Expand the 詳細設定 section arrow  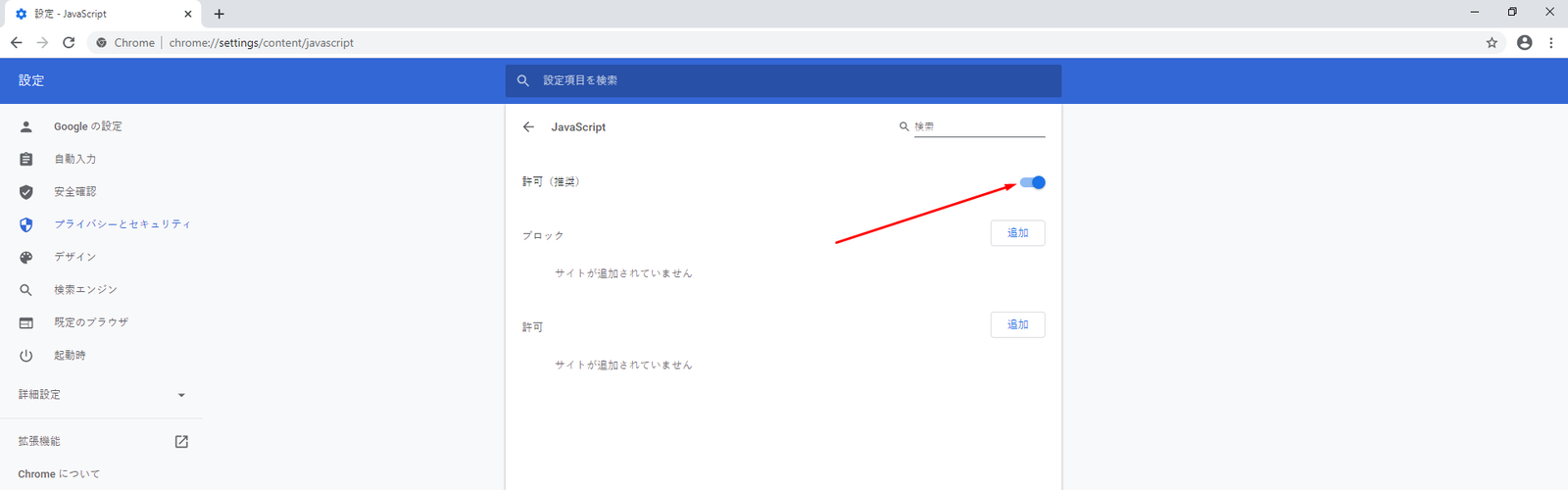pos(181,395)
